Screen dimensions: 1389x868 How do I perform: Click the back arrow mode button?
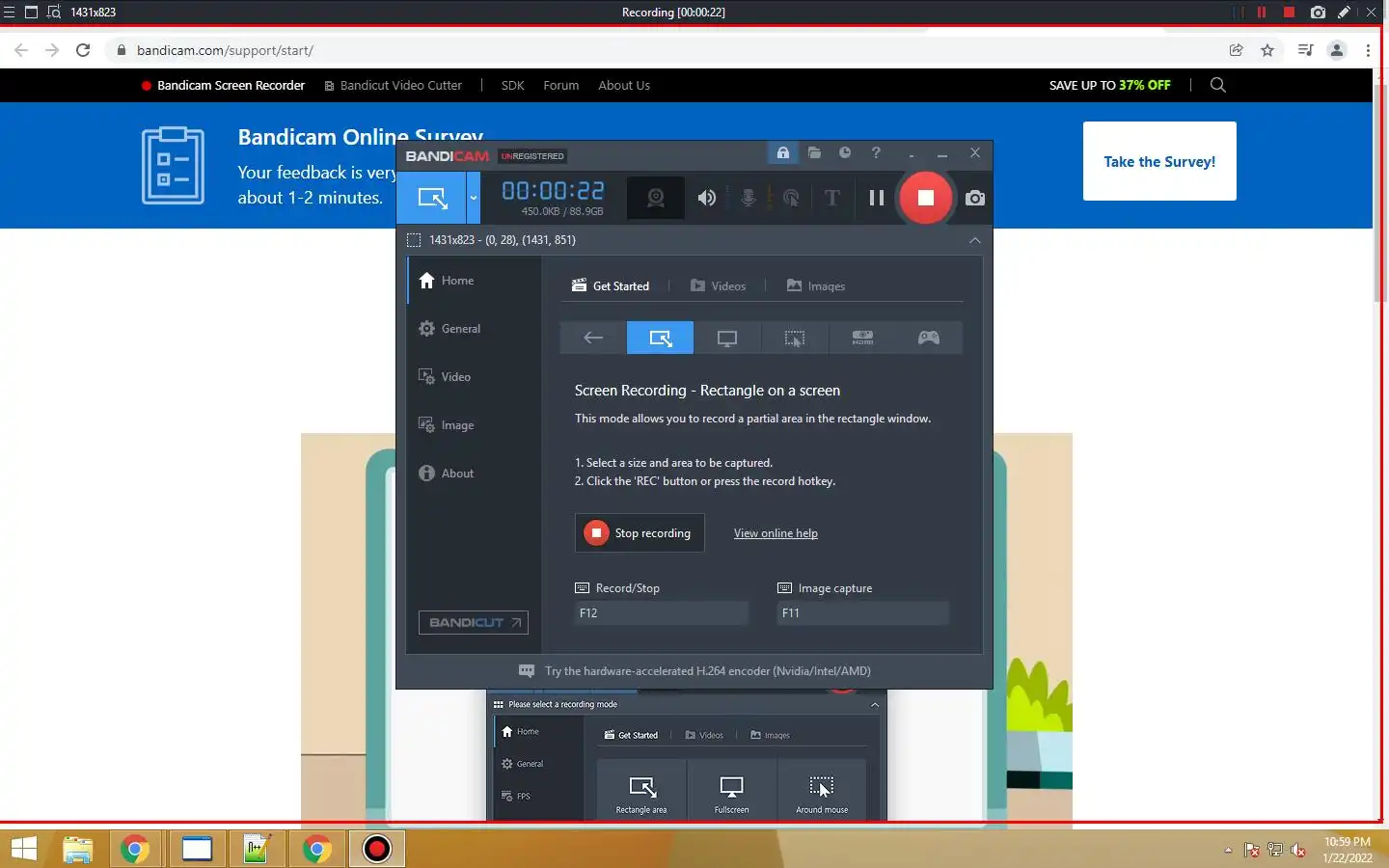(593, 338)
